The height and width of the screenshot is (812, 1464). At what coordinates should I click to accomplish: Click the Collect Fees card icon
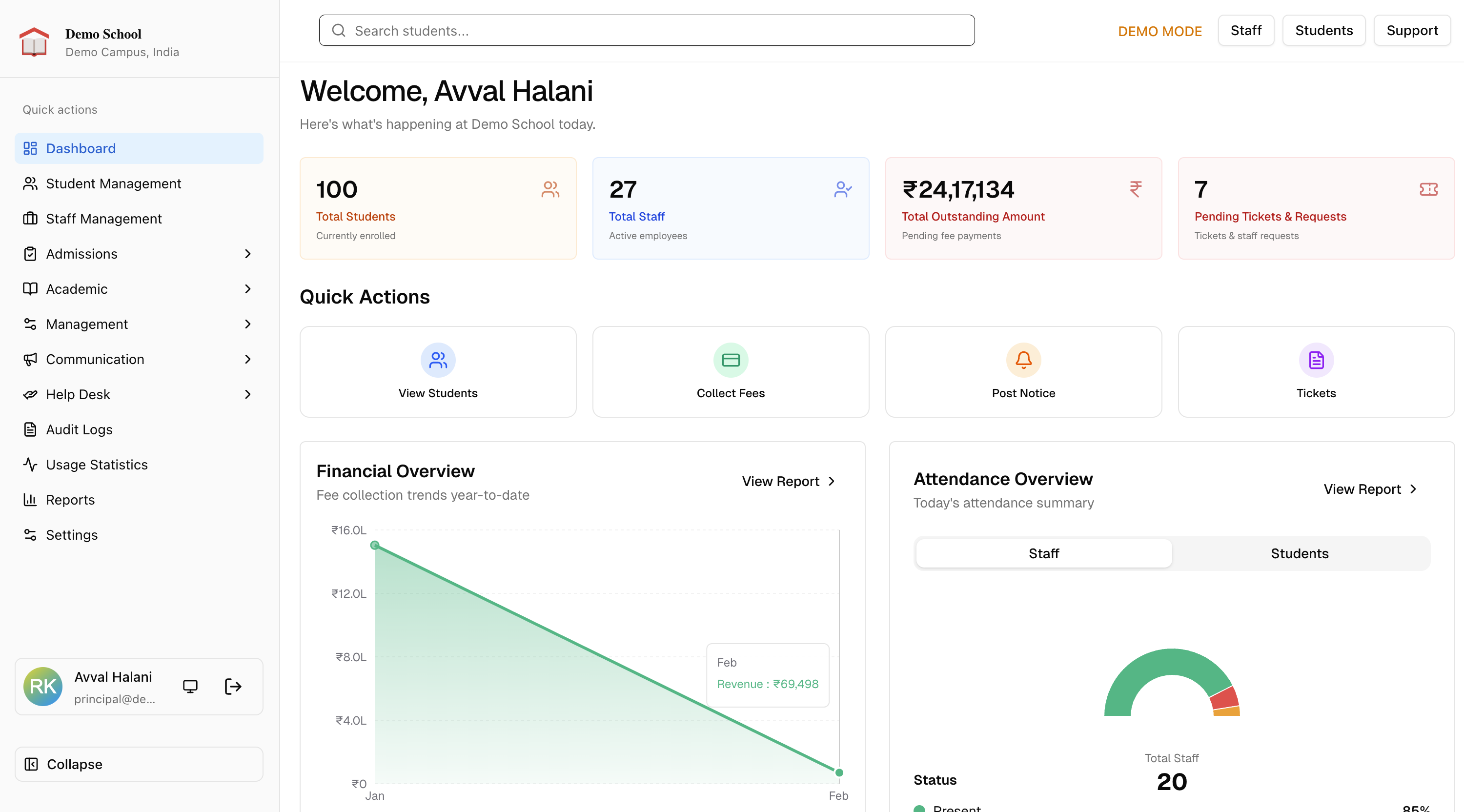click(x=731, y=360)
